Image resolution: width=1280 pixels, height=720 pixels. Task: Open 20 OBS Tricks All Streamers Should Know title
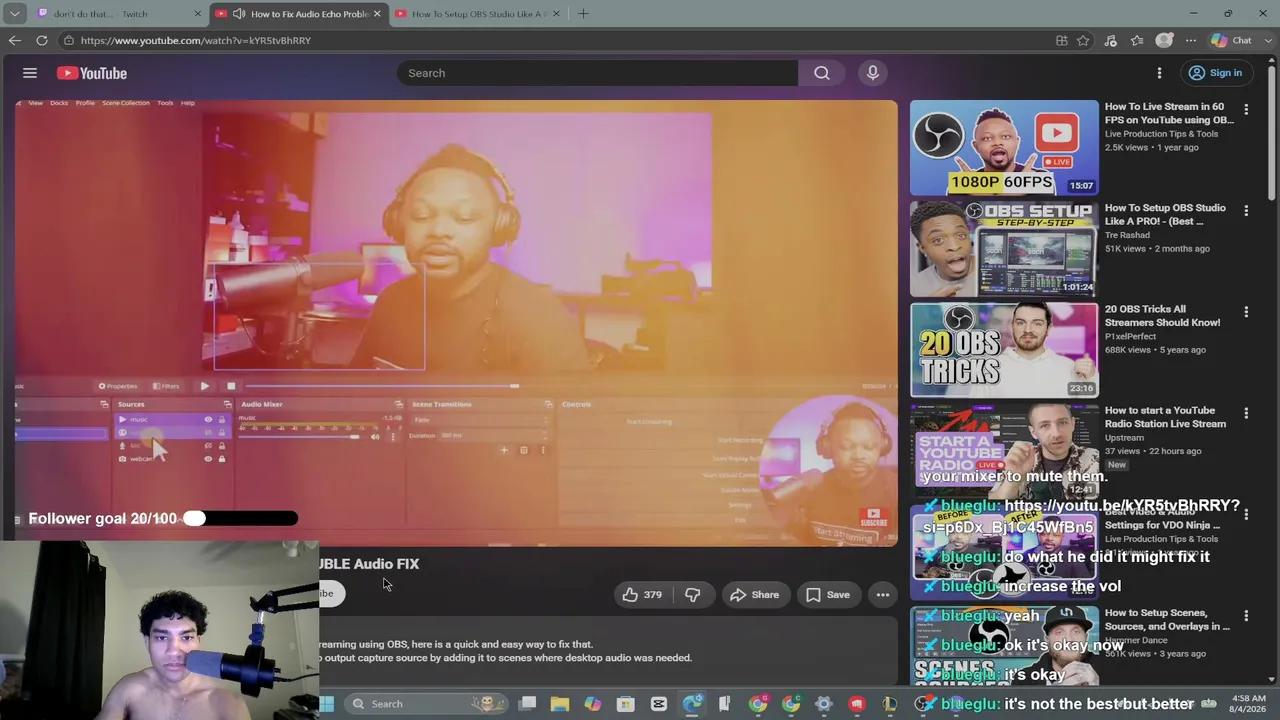1162,316
